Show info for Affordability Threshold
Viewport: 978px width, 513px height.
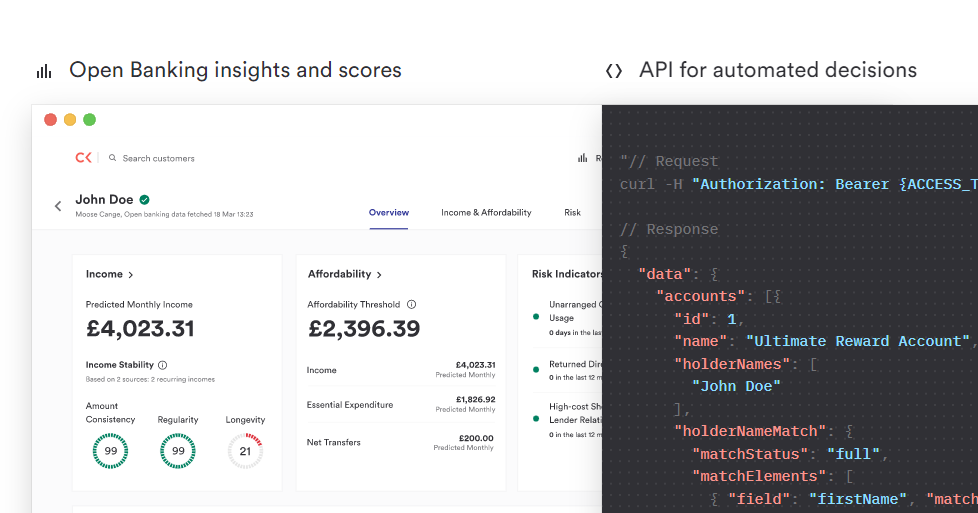point(412,305)
